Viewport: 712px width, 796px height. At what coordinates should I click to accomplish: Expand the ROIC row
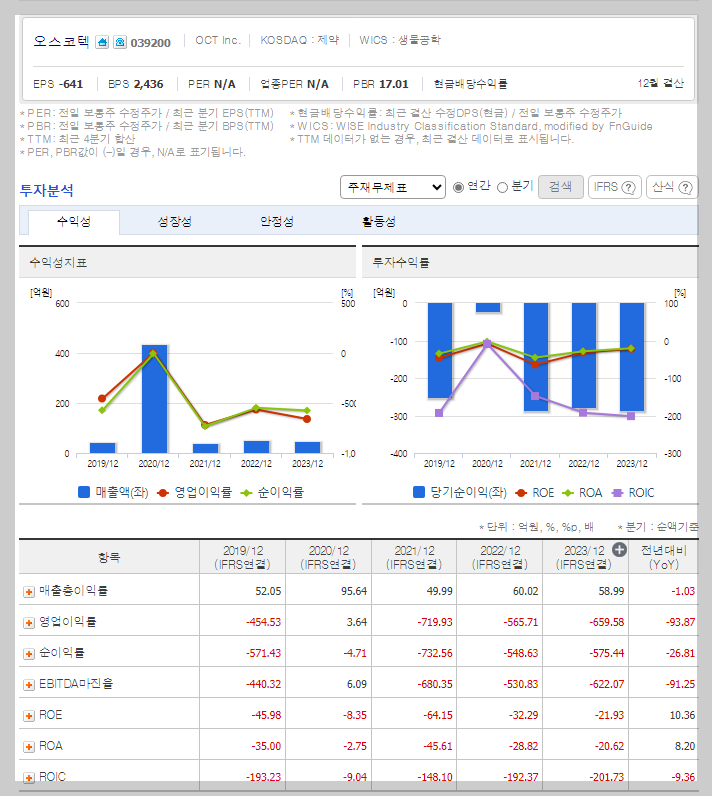coord(29,778)
